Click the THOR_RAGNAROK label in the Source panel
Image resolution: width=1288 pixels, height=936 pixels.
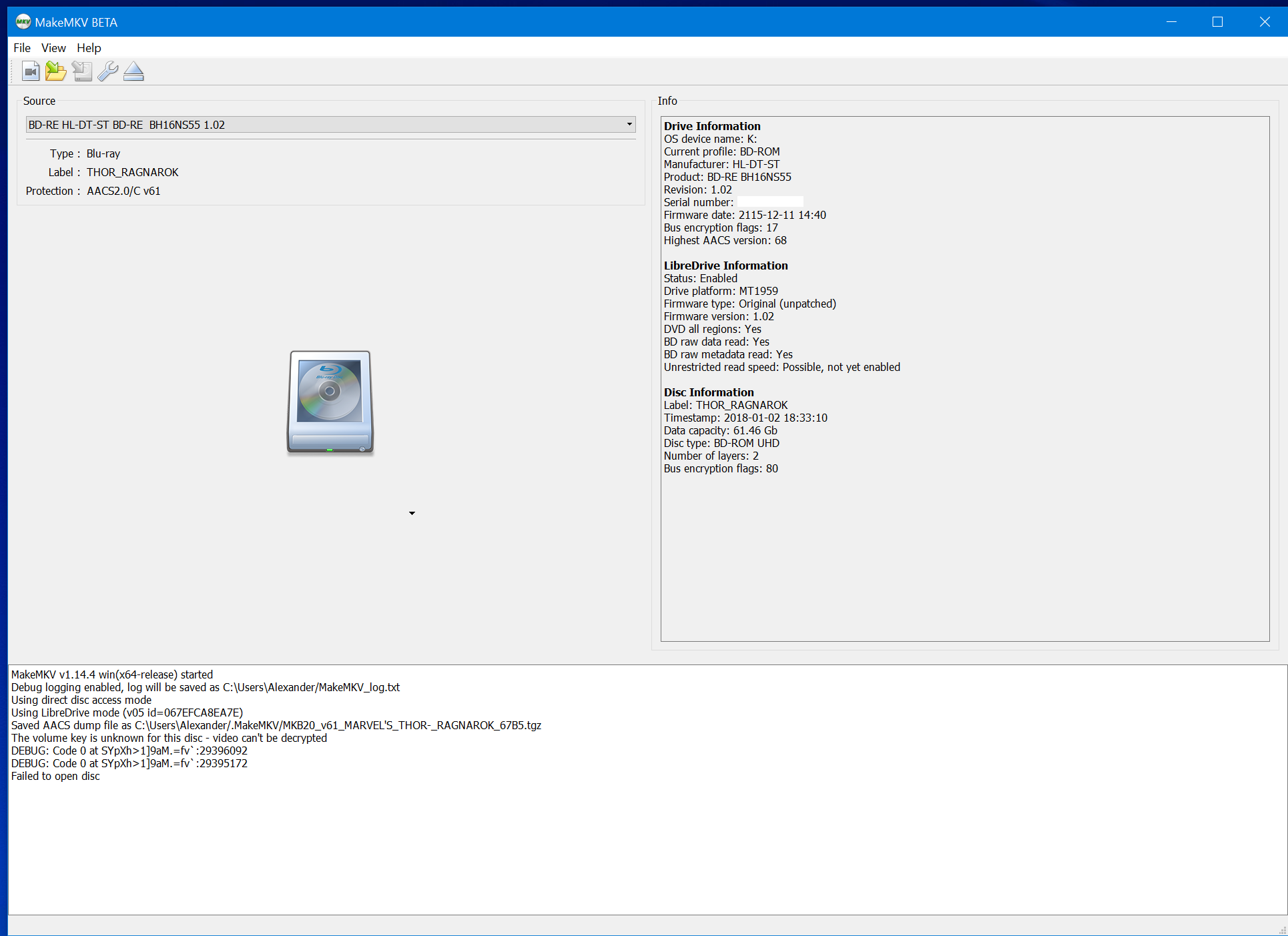click(132, 172)
